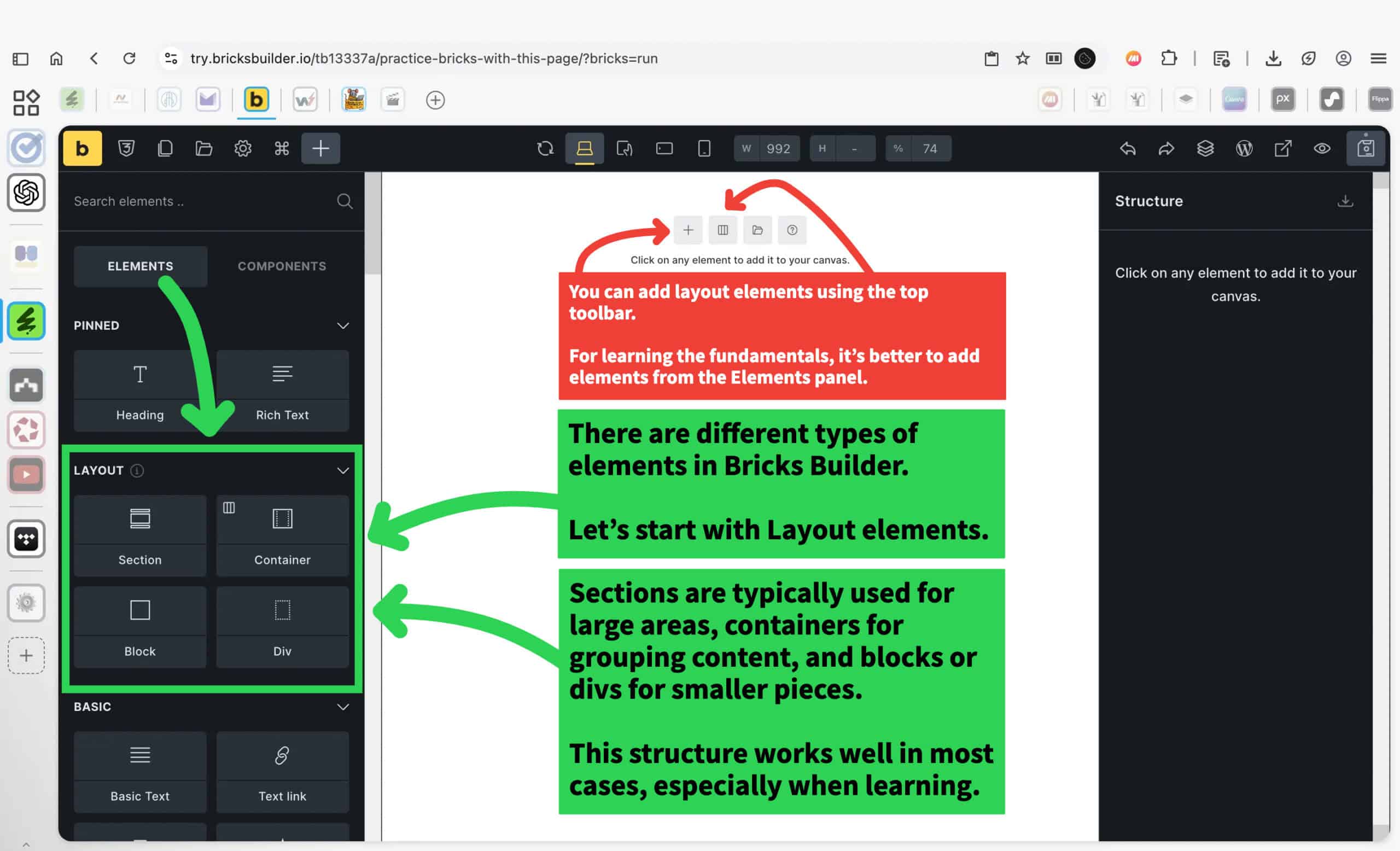Switch to the Components tab

pos(282,266)
